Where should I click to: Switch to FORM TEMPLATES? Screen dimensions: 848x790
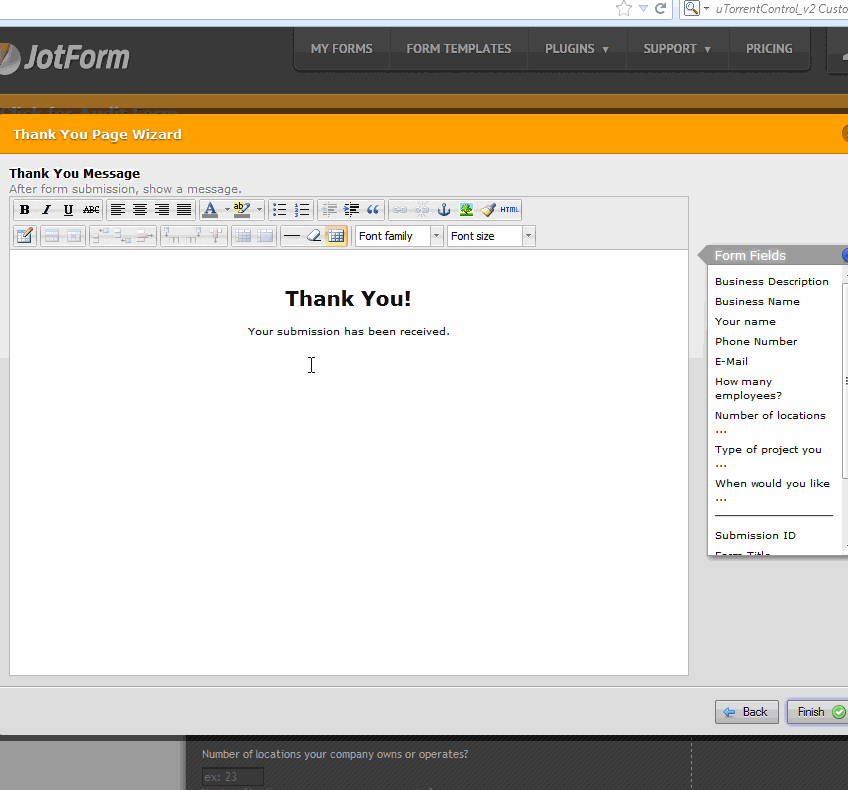coord(459,48)
